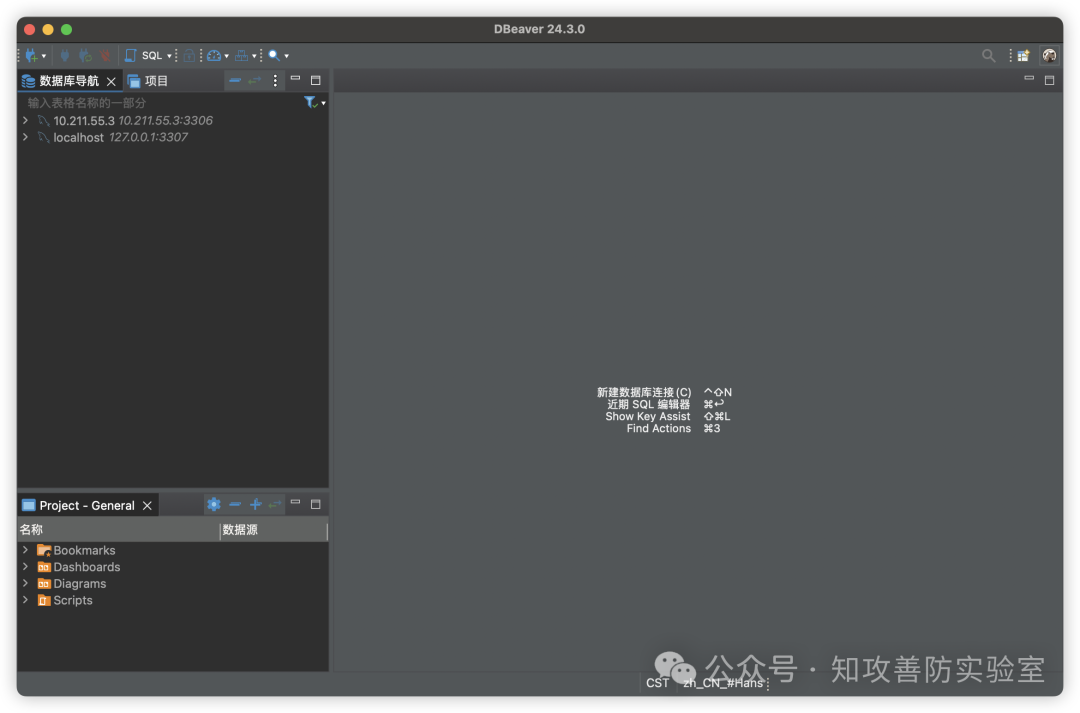Open dropdown beside the blue magnifier
This screenshot has width=1080, height=713.
pos(287,56)
